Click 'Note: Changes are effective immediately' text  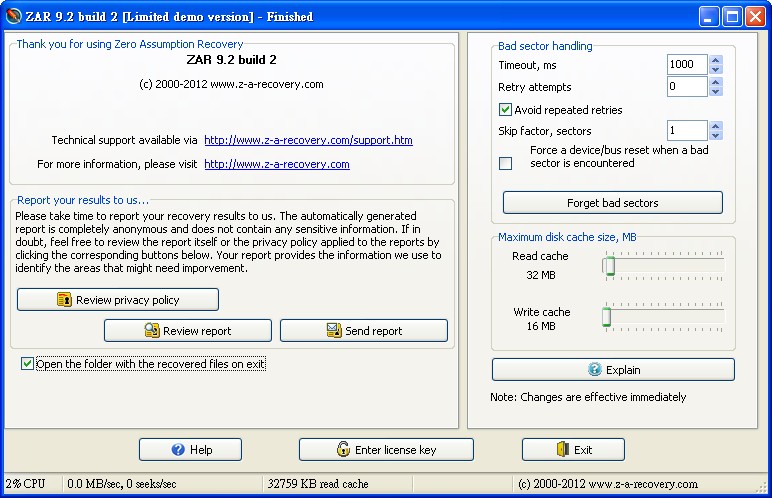tap(588, 397)
